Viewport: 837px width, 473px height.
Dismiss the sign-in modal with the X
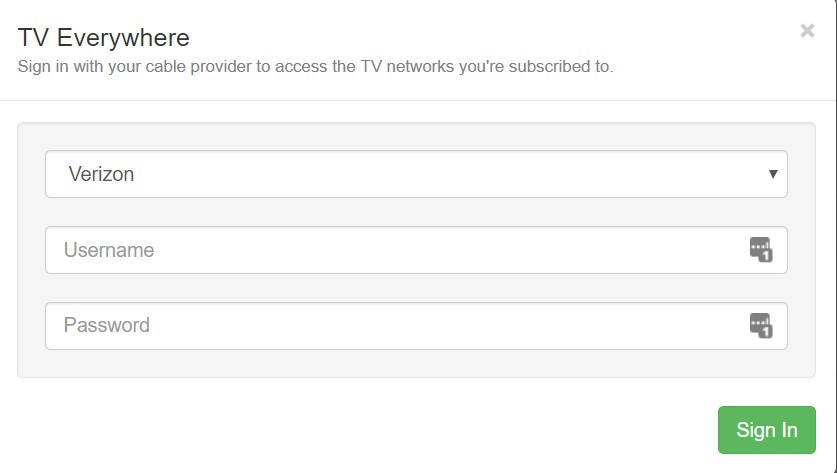pos(807,31)
